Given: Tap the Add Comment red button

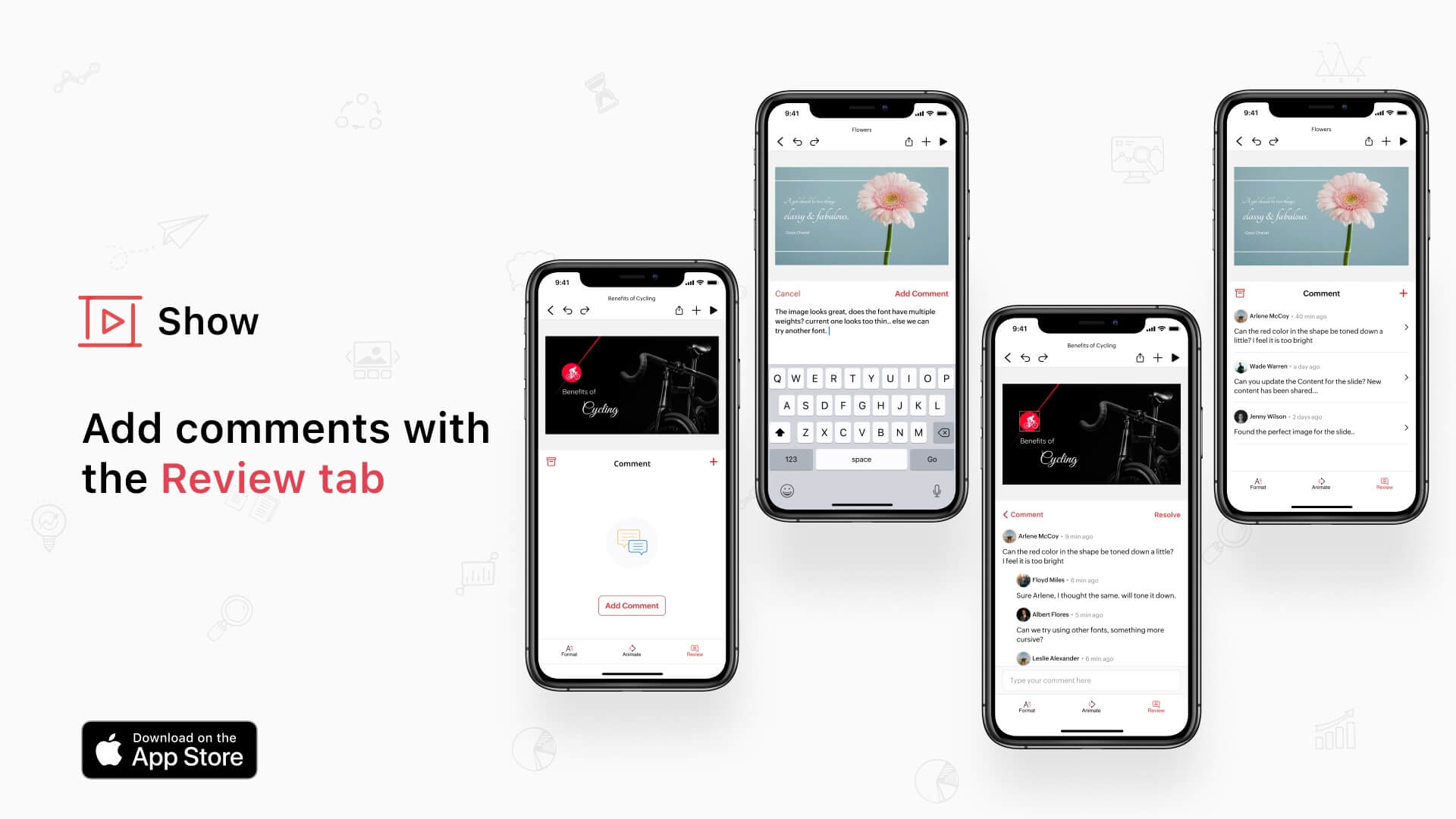Looking at the screenshot, I should [631, 605].
